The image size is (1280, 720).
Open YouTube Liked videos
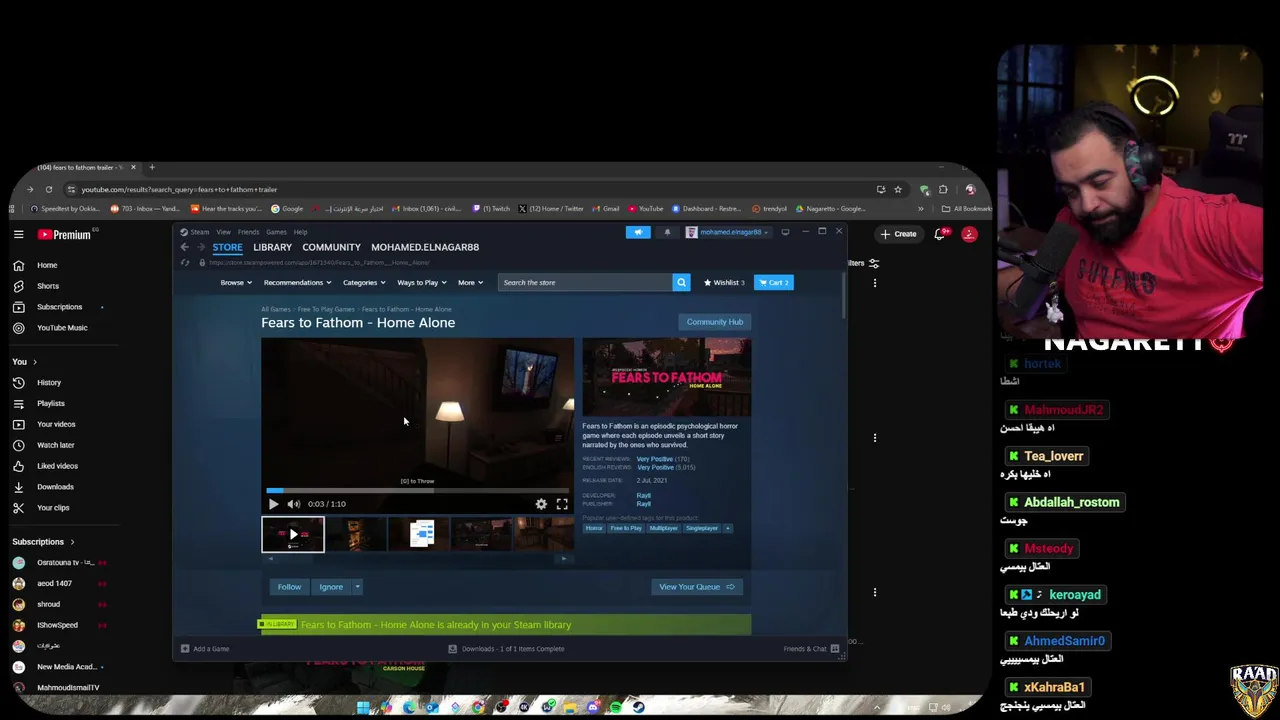(x=57, y=466)
